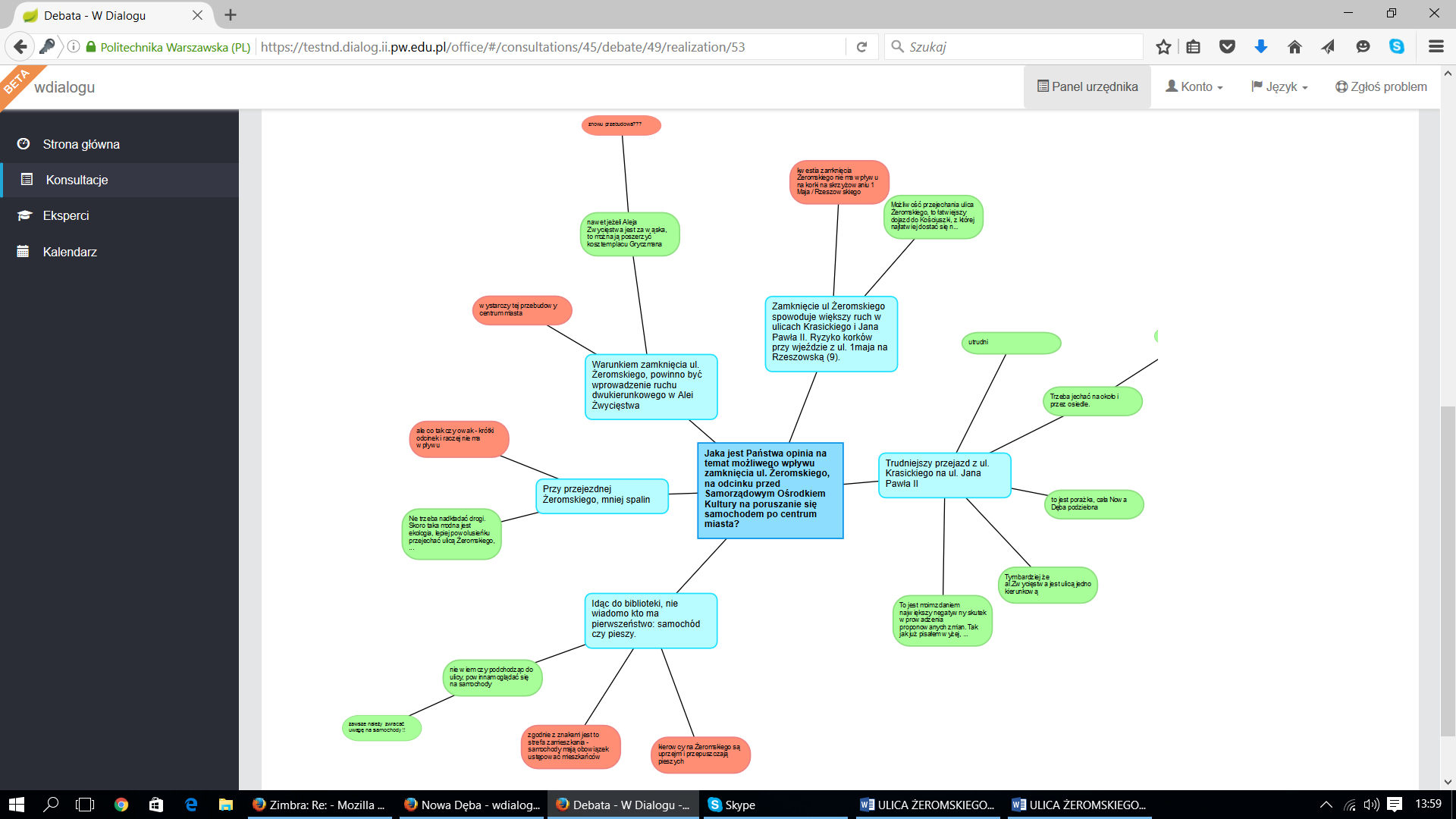Click the central blue question node
Viewport: 1456px width, 819px height.
coord(770,490)
